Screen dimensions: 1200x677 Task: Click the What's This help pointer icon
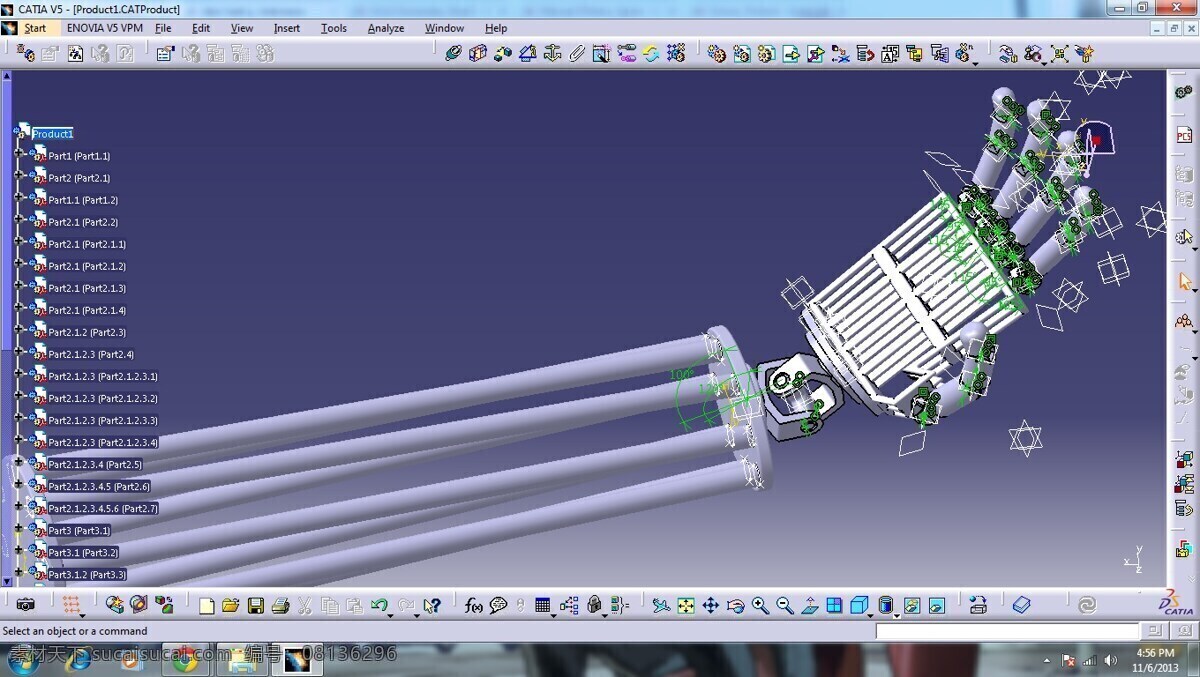[x=432, y=605]
